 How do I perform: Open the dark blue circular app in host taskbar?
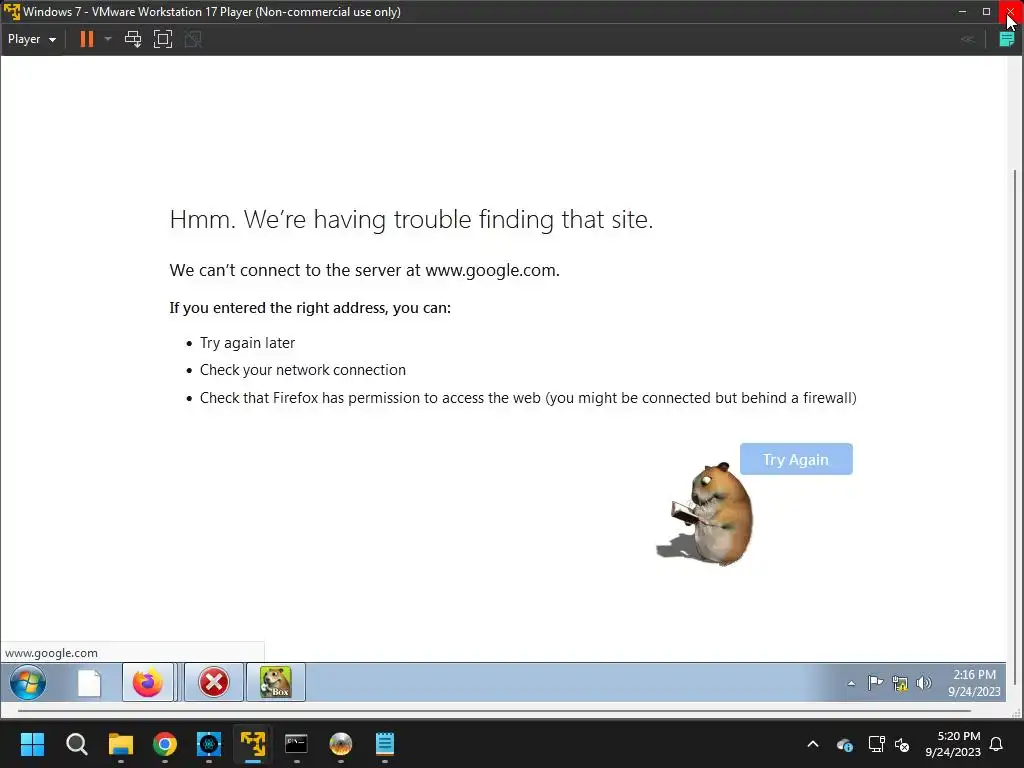(209, 744)
